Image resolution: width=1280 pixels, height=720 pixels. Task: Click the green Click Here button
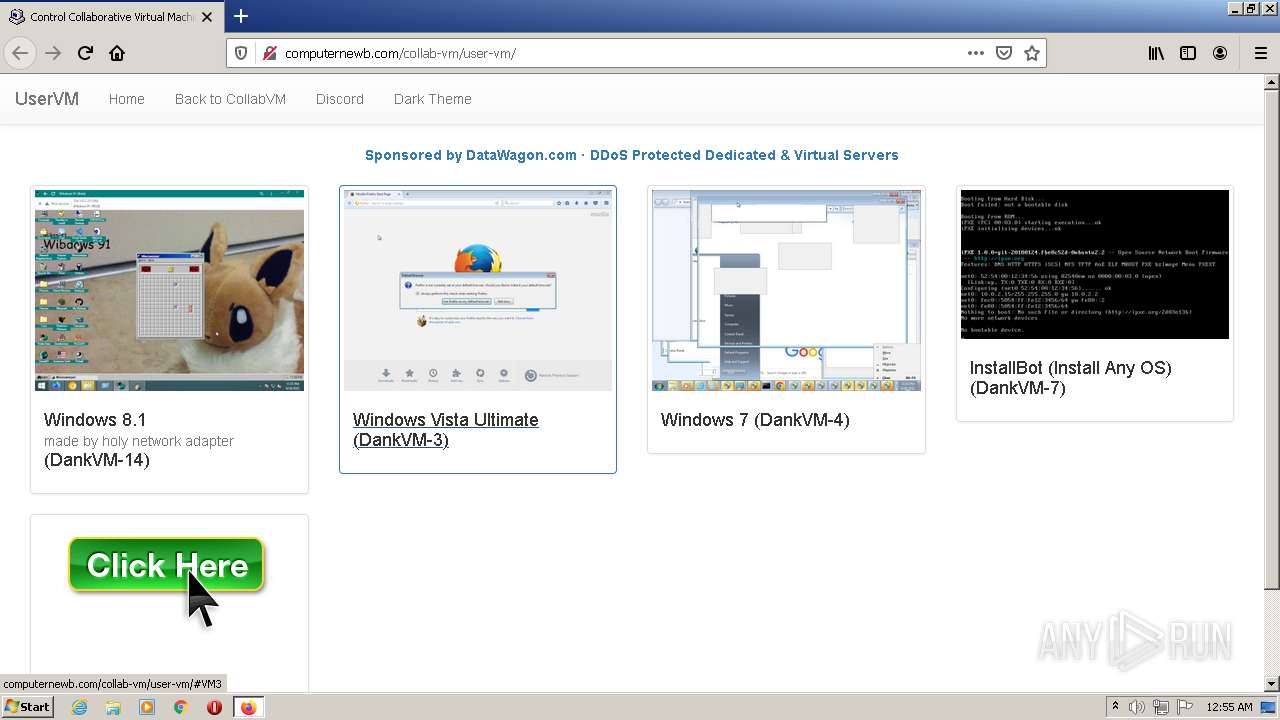(x=166, y=566)
